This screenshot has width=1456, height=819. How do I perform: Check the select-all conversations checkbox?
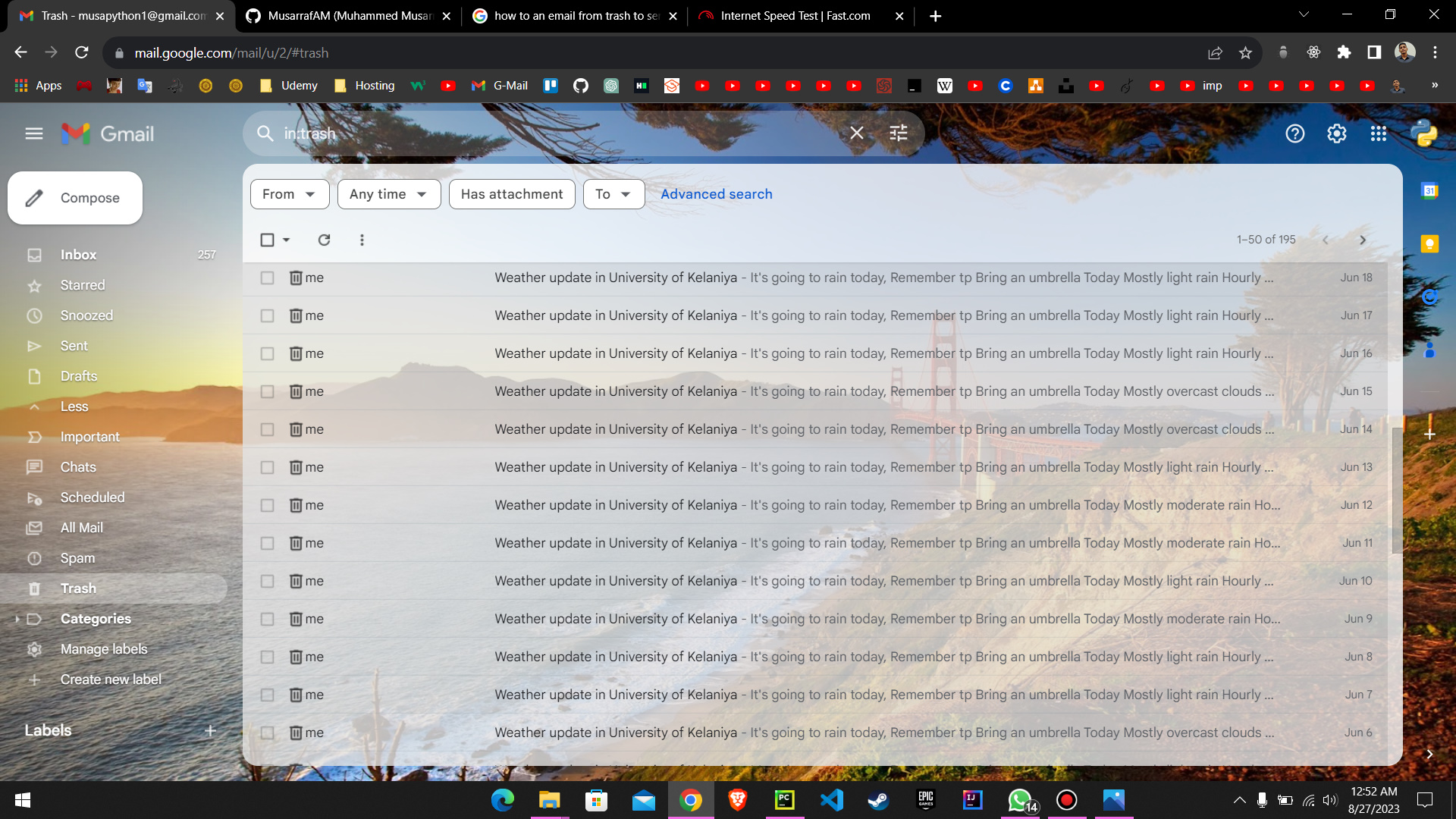tap(267, 239)
